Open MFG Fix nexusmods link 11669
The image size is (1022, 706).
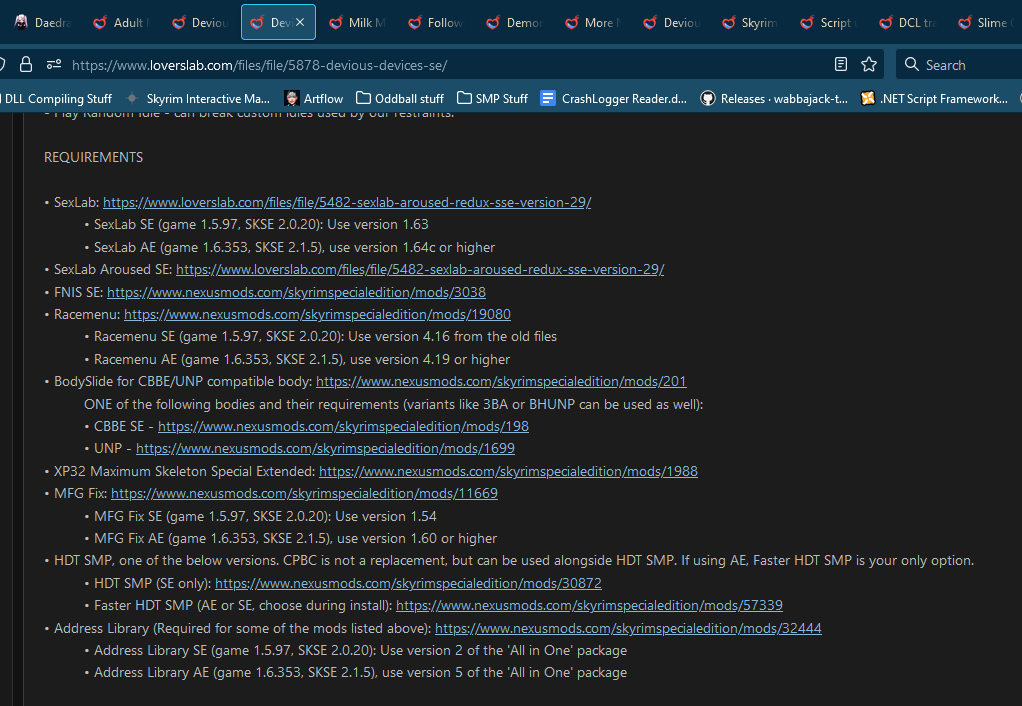(x=304, y=493)
